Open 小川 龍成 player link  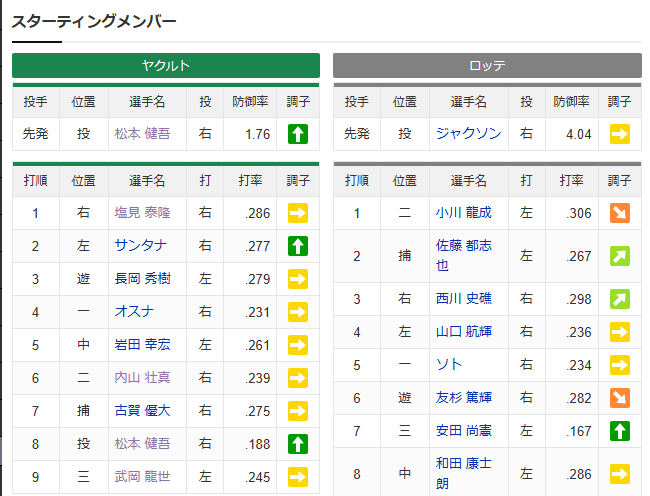463,213
